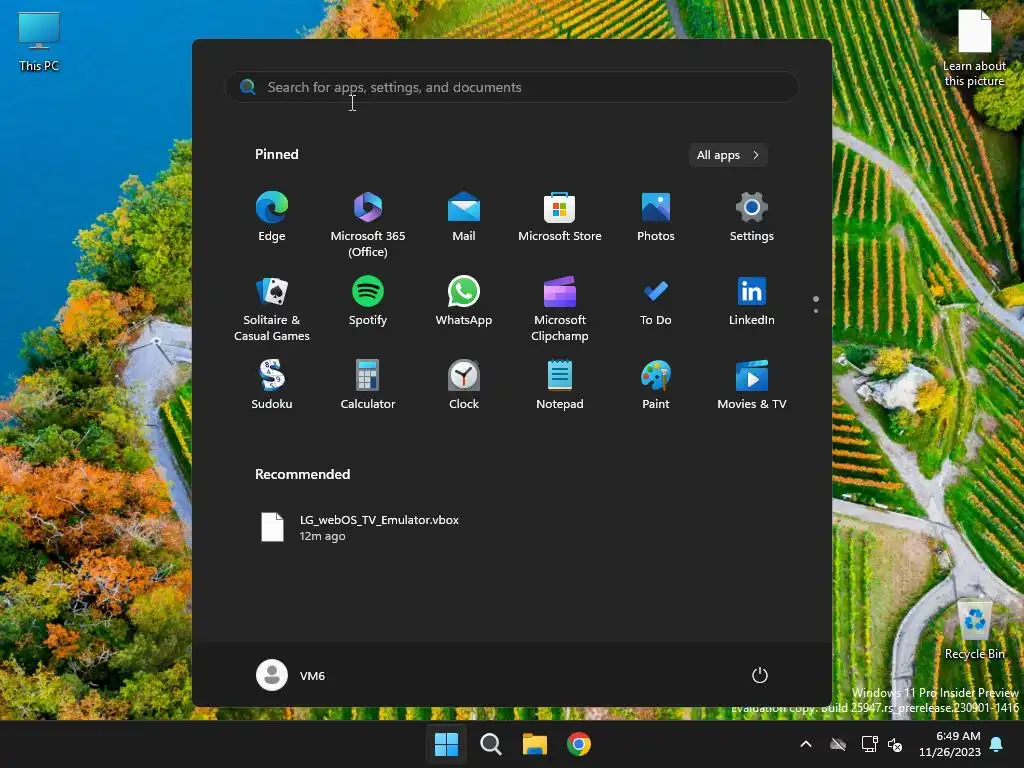Click the muted volume tray icon
1024x768 pixels.
point(895,744)
